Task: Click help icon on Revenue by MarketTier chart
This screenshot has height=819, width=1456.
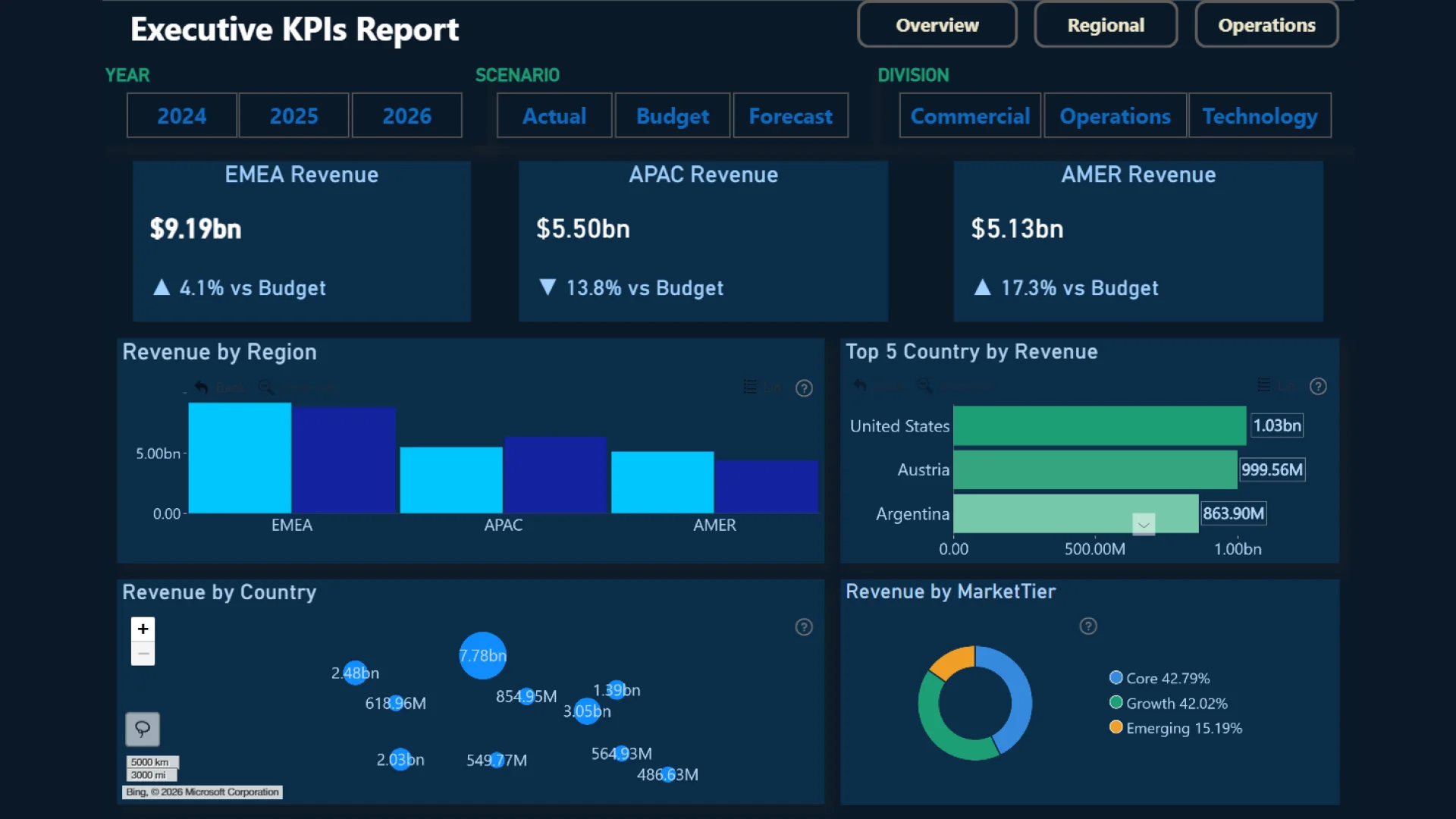Action: pyautogui.click(x=1088, y=626)
